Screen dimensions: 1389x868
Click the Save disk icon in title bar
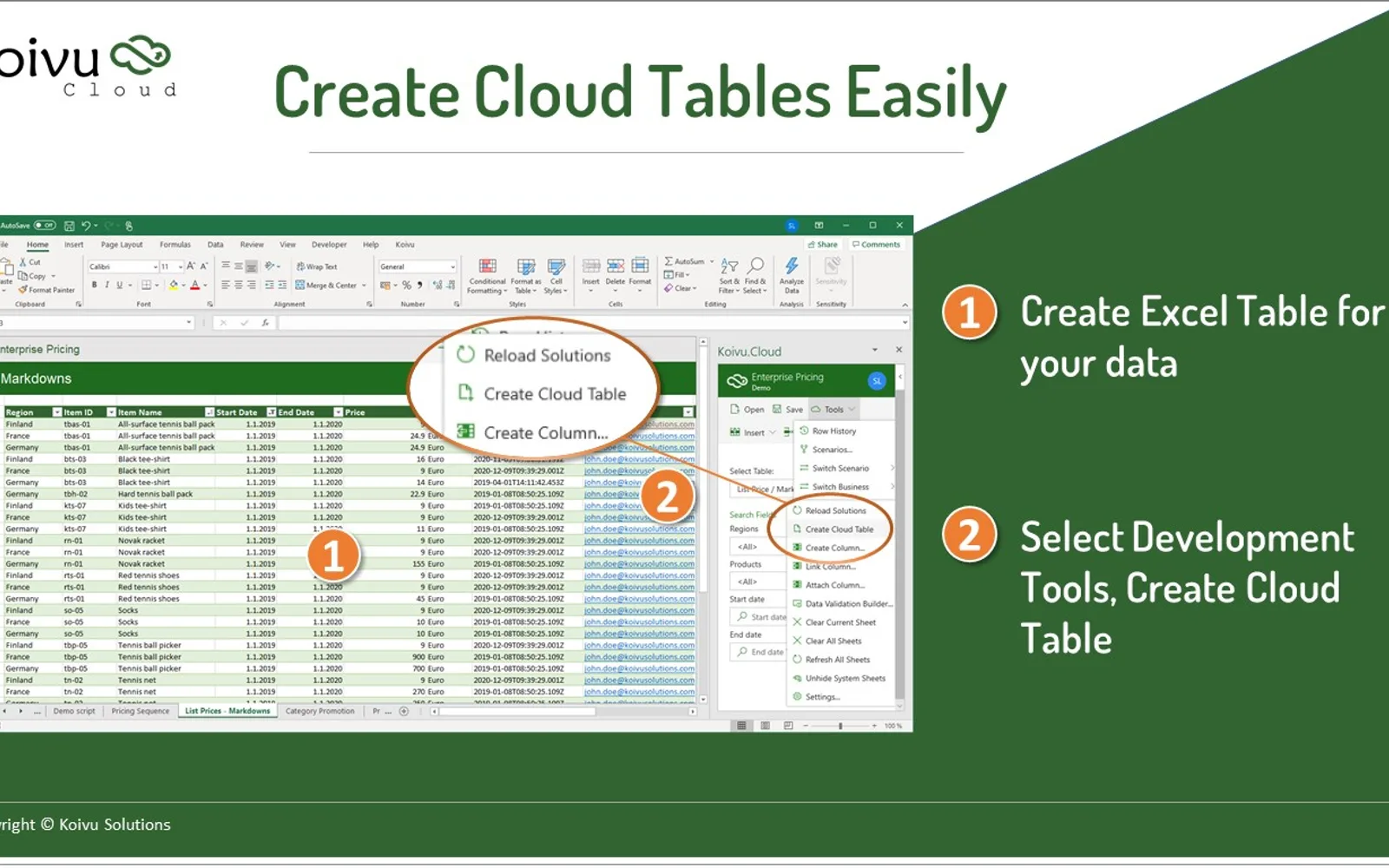coord(69,226)
